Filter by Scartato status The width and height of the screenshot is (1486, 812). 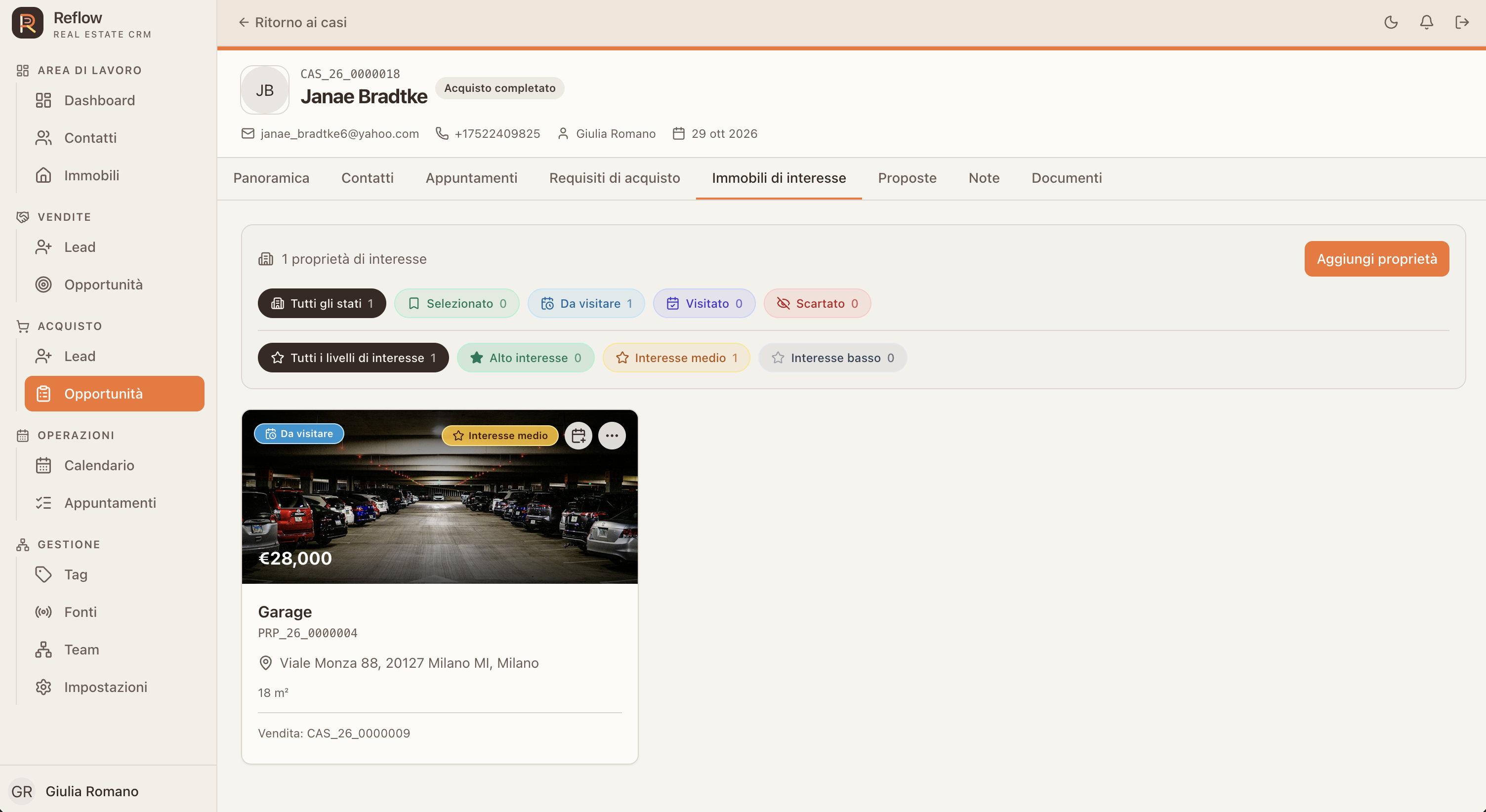pyautogui.click(x=818, y=303)
